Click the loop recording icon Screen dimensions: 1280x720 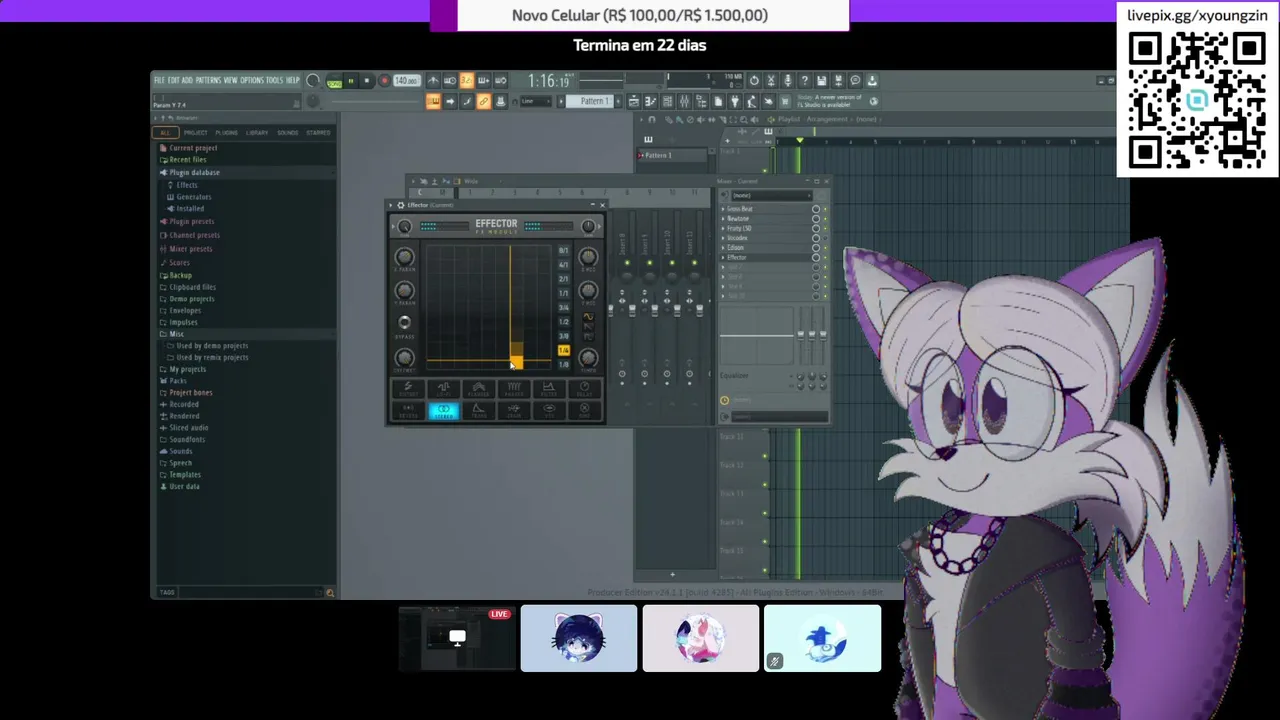click(x=501, y=79)
